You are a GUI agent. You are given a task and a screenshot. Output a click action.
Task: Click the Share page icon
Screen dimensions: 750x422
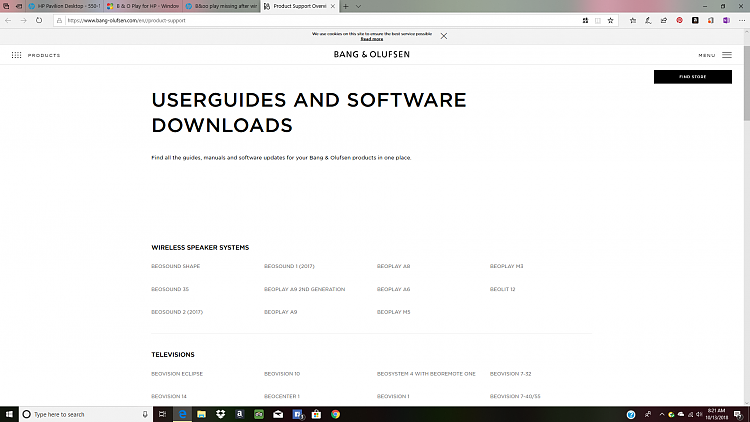click(664, 21)
